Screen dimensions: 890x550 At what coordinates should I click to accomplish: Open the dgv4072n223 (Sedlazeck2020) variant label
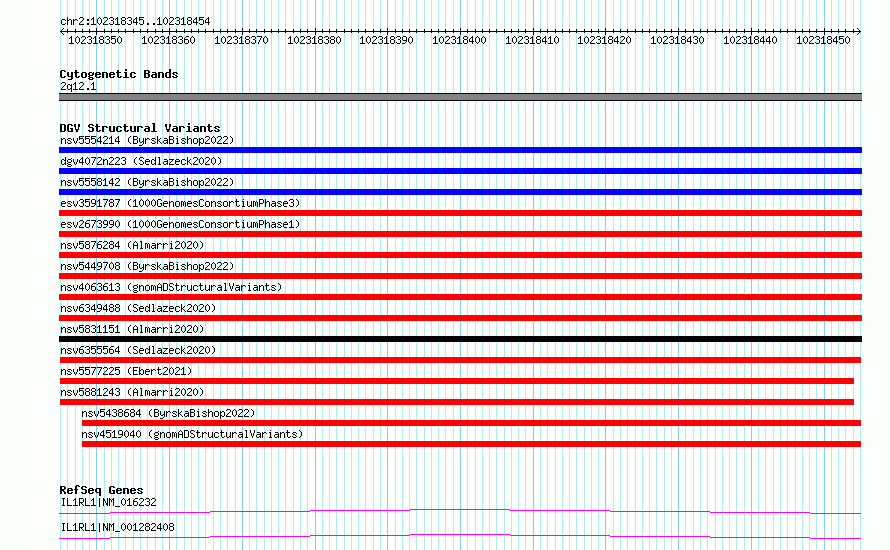pyautogui.click(x=141, y=161)
